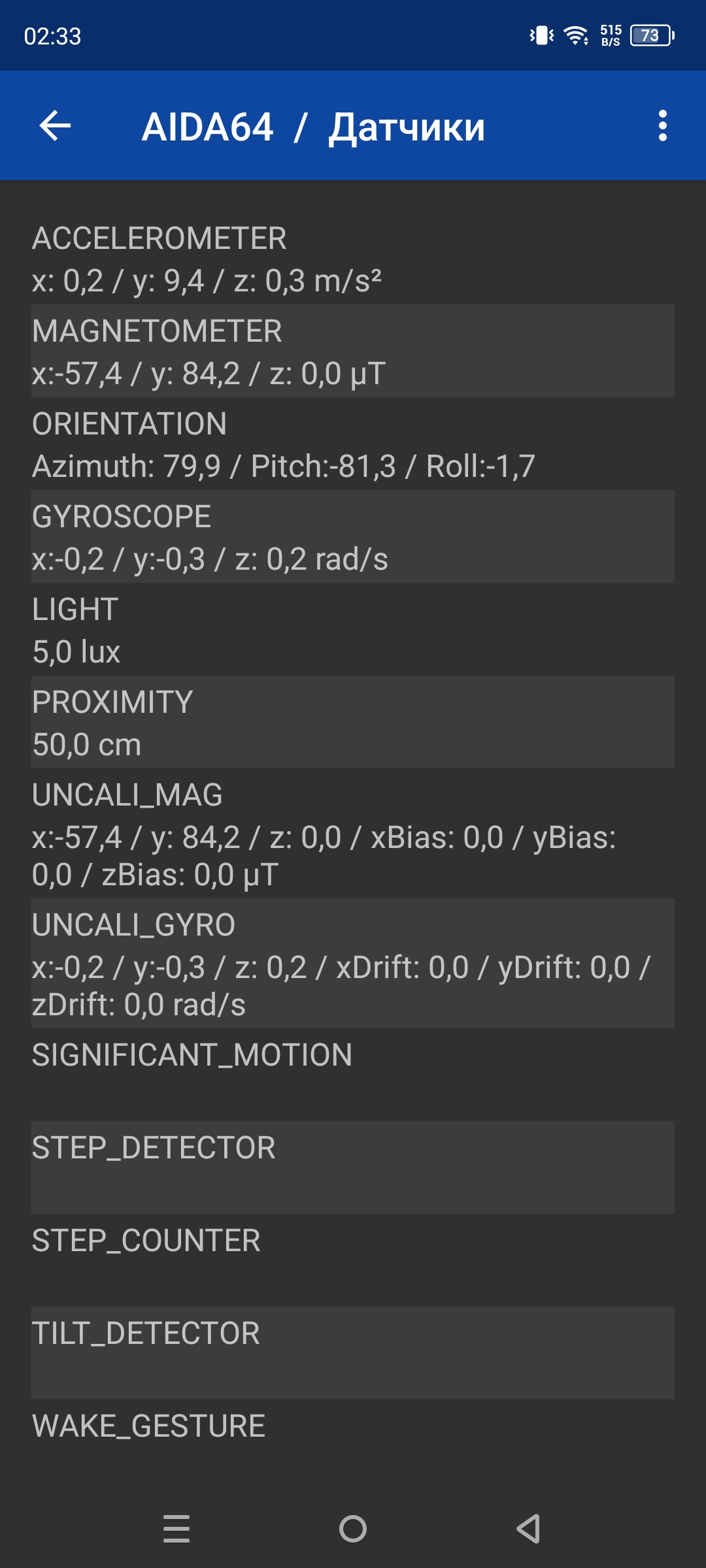This screenshot has height=1568, width=706.
Task: Tap the vibrate mode status icon
Action: 541,35
